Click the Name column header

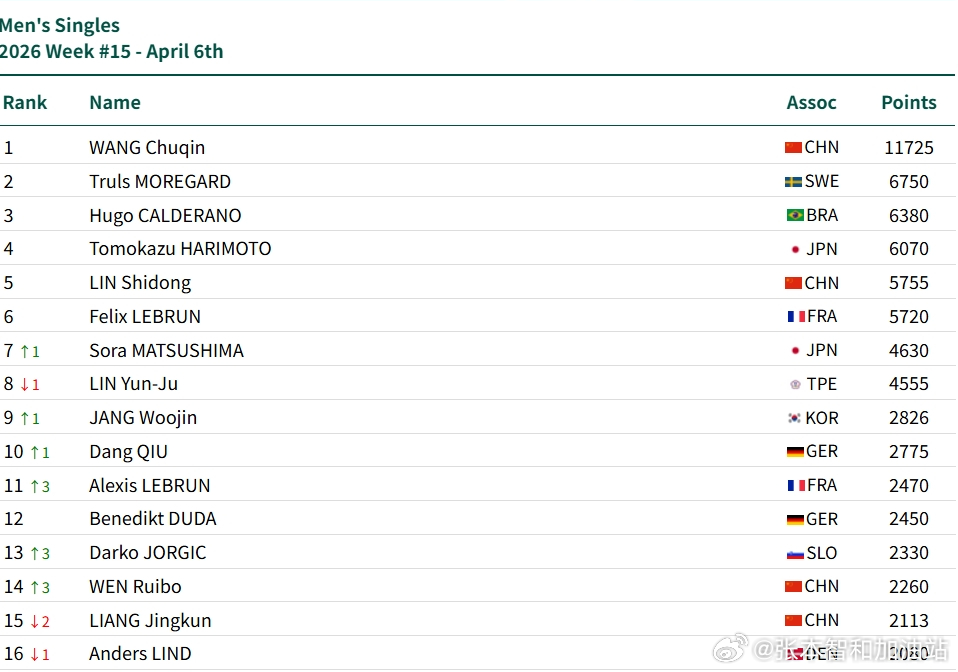115,102
